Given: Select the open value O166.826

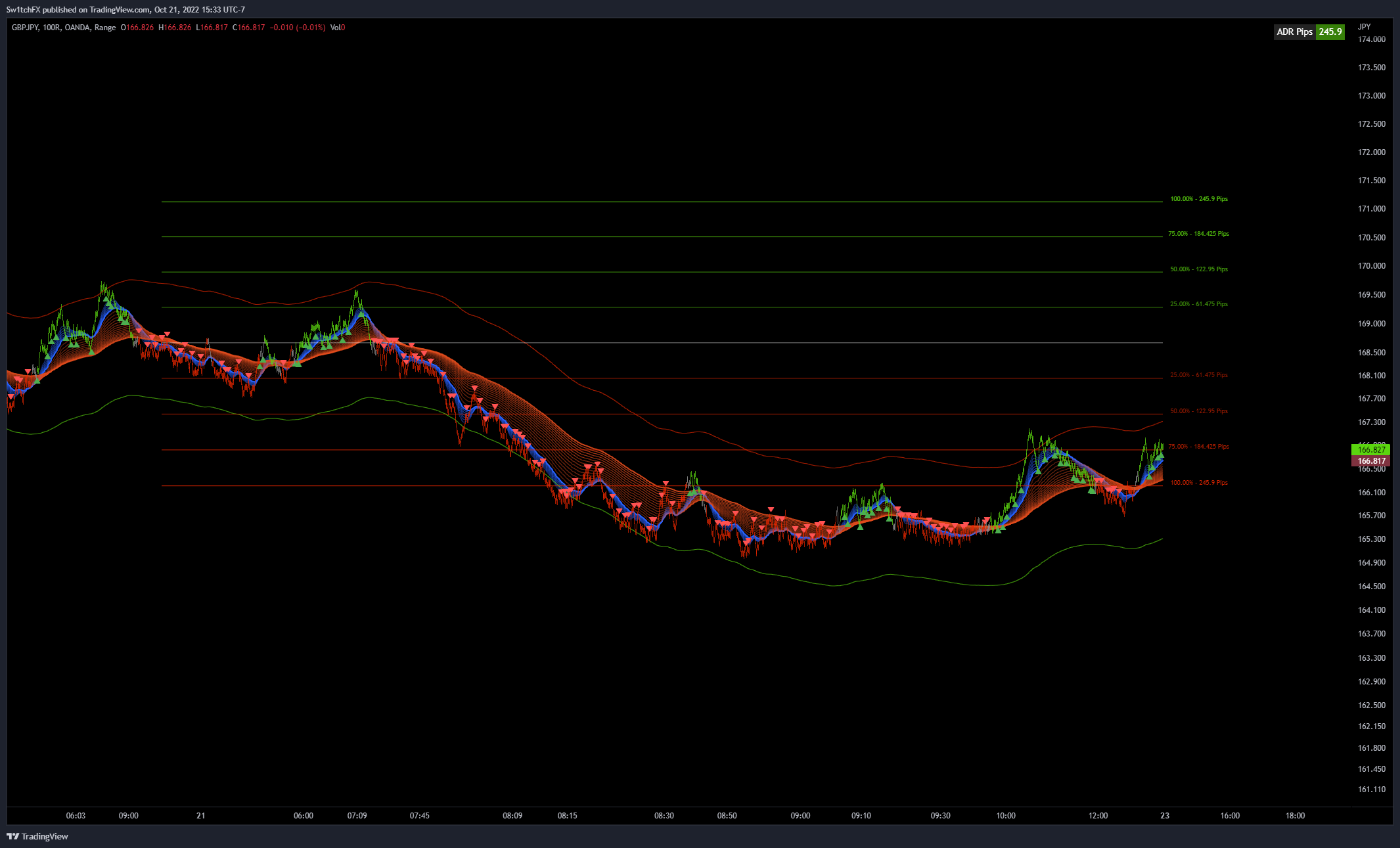Looking at the screenshot, I should click(x=137, y=28).
